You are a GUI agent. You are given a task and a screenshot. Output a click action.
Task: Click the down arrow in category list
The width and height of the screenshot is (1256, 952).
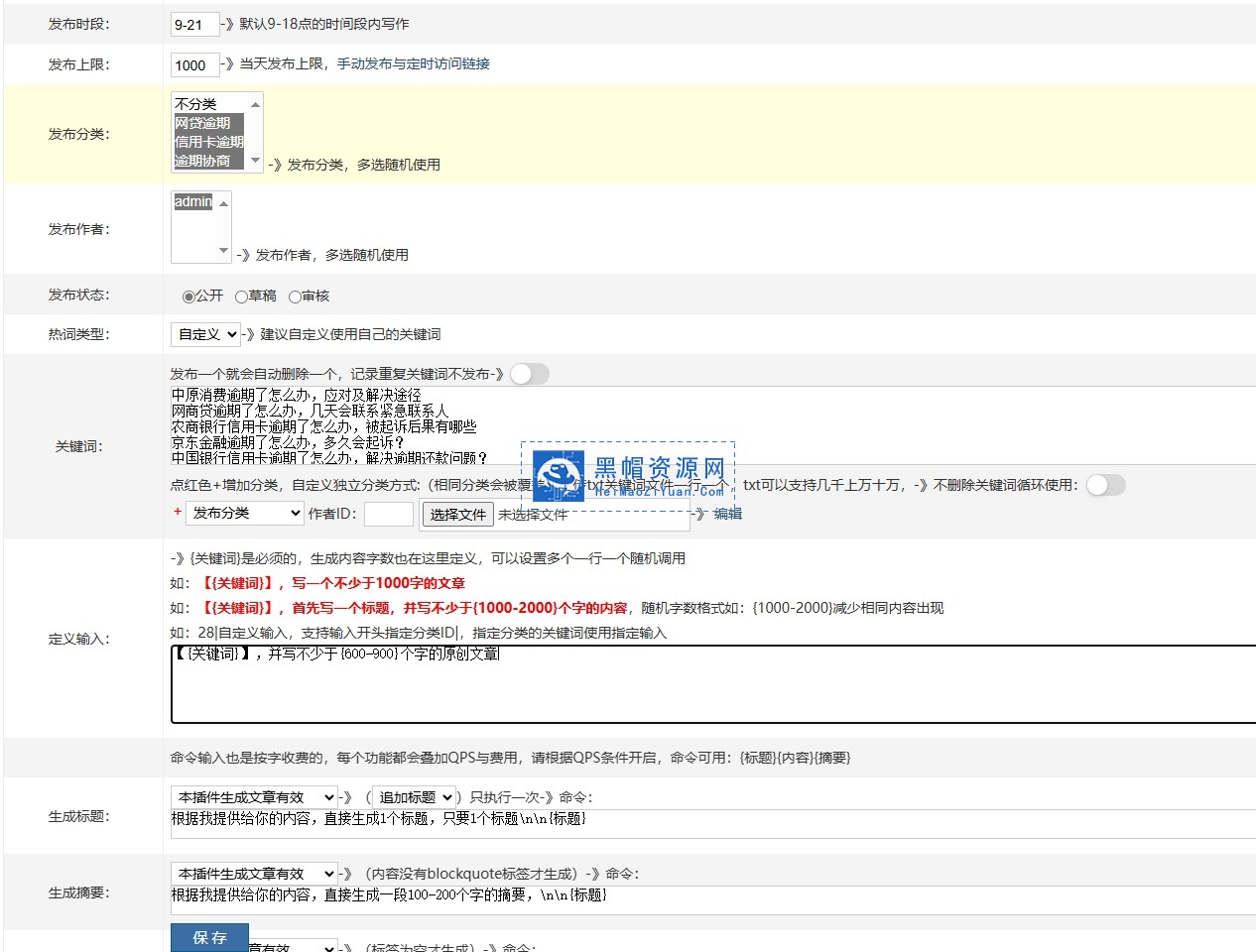(255, 161)
